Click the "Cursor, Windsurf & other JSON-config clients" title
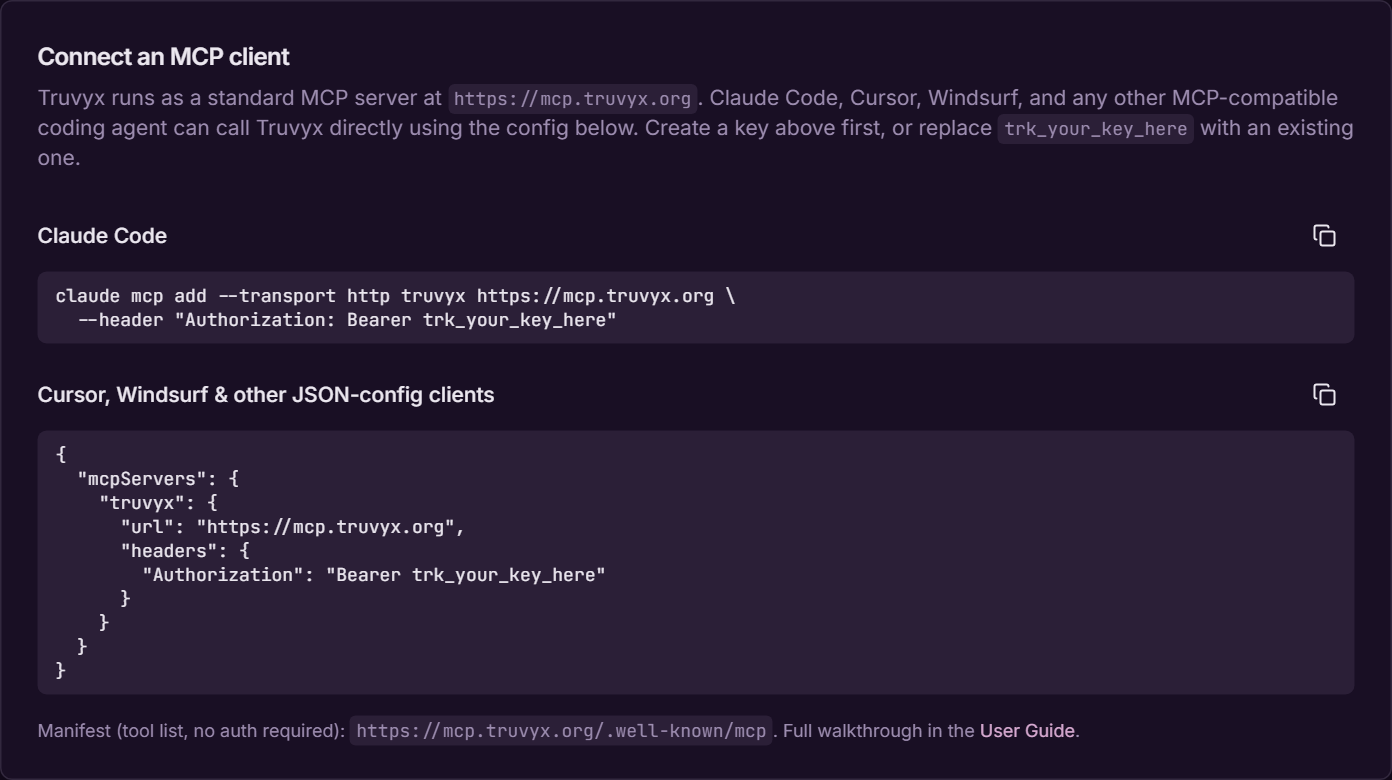 pos(266,395)
